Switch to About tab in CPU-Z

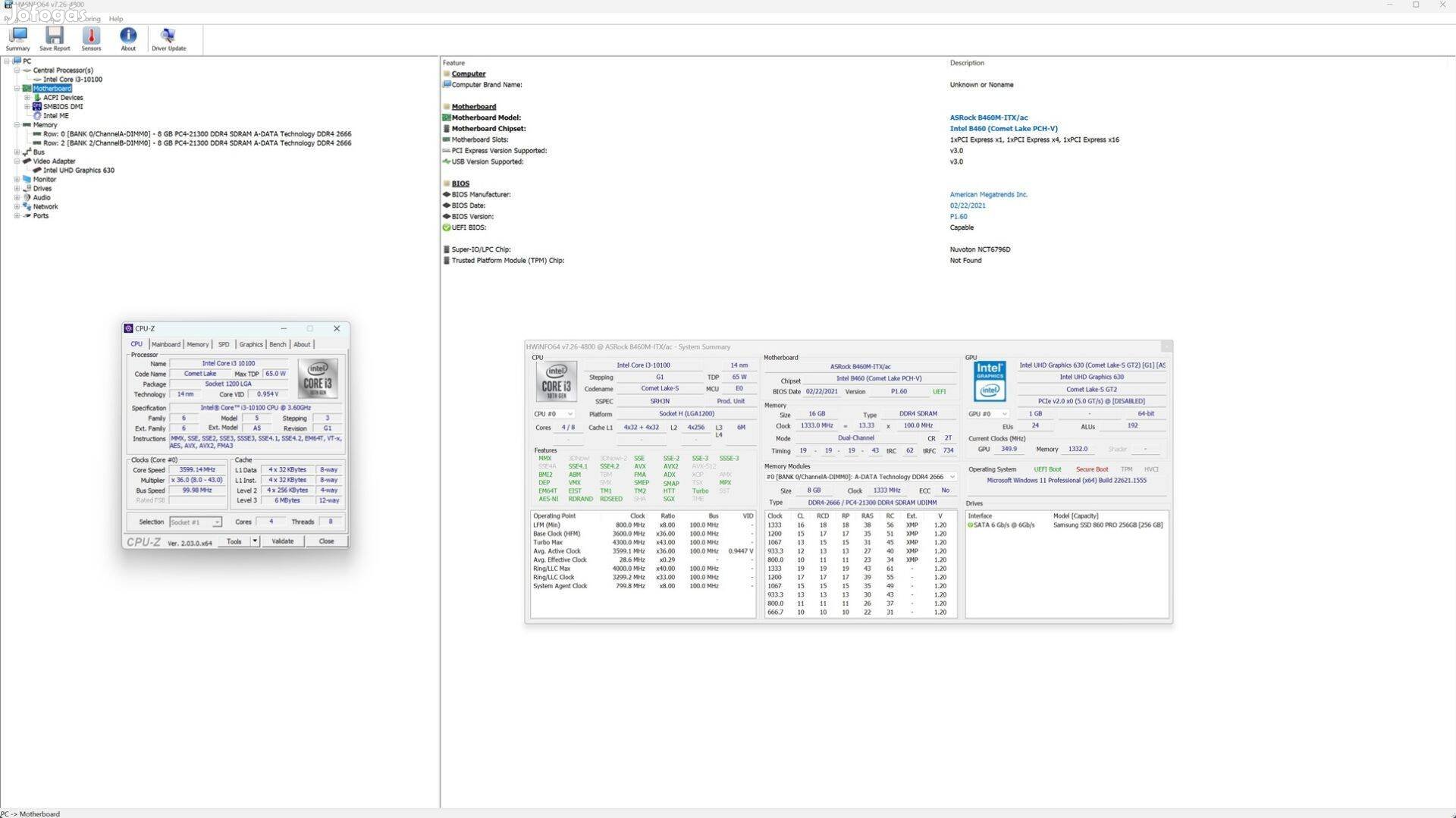(302, 345)
